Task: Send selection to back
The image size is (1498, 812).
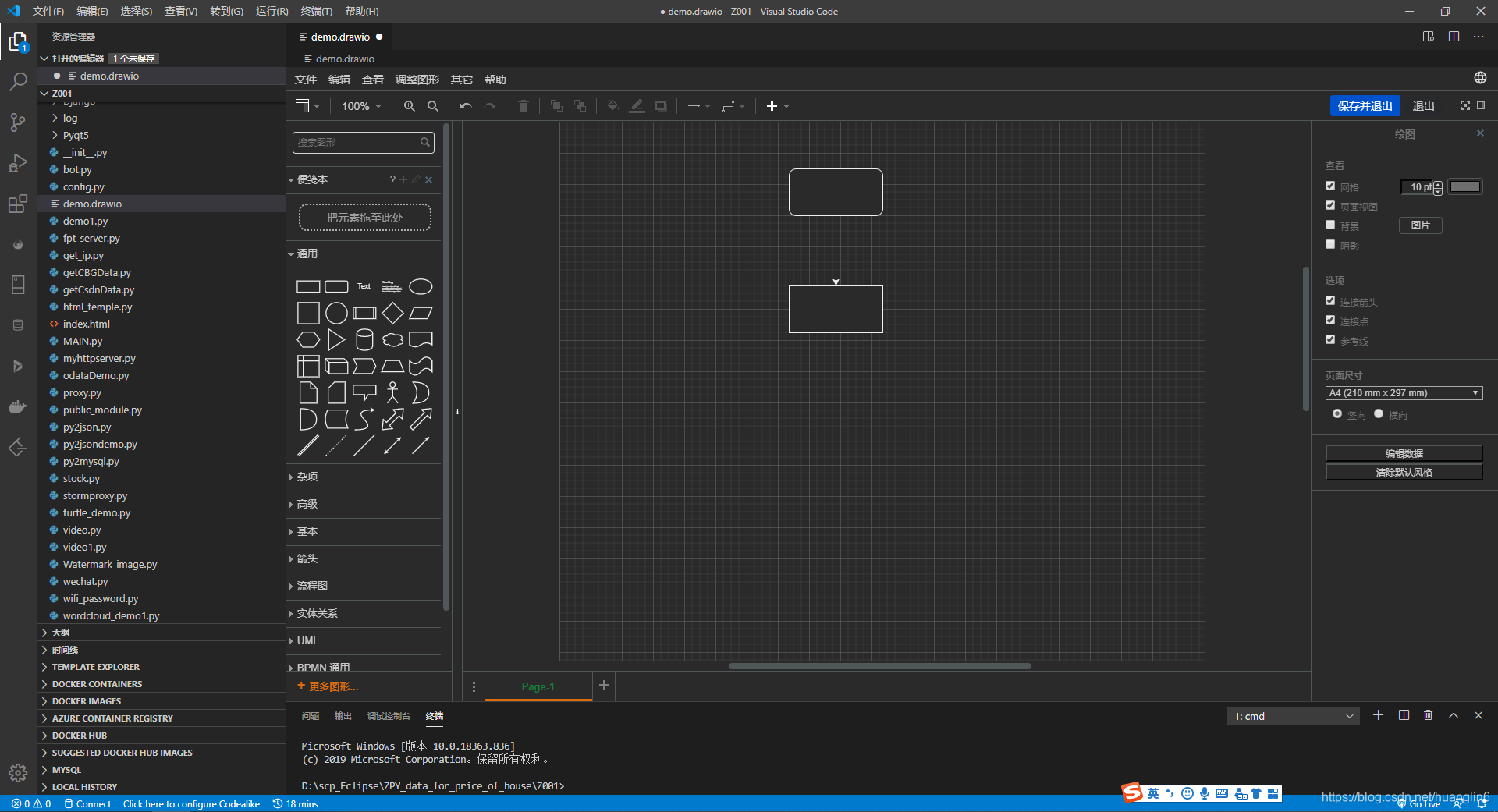Action: tap(580, 106)
